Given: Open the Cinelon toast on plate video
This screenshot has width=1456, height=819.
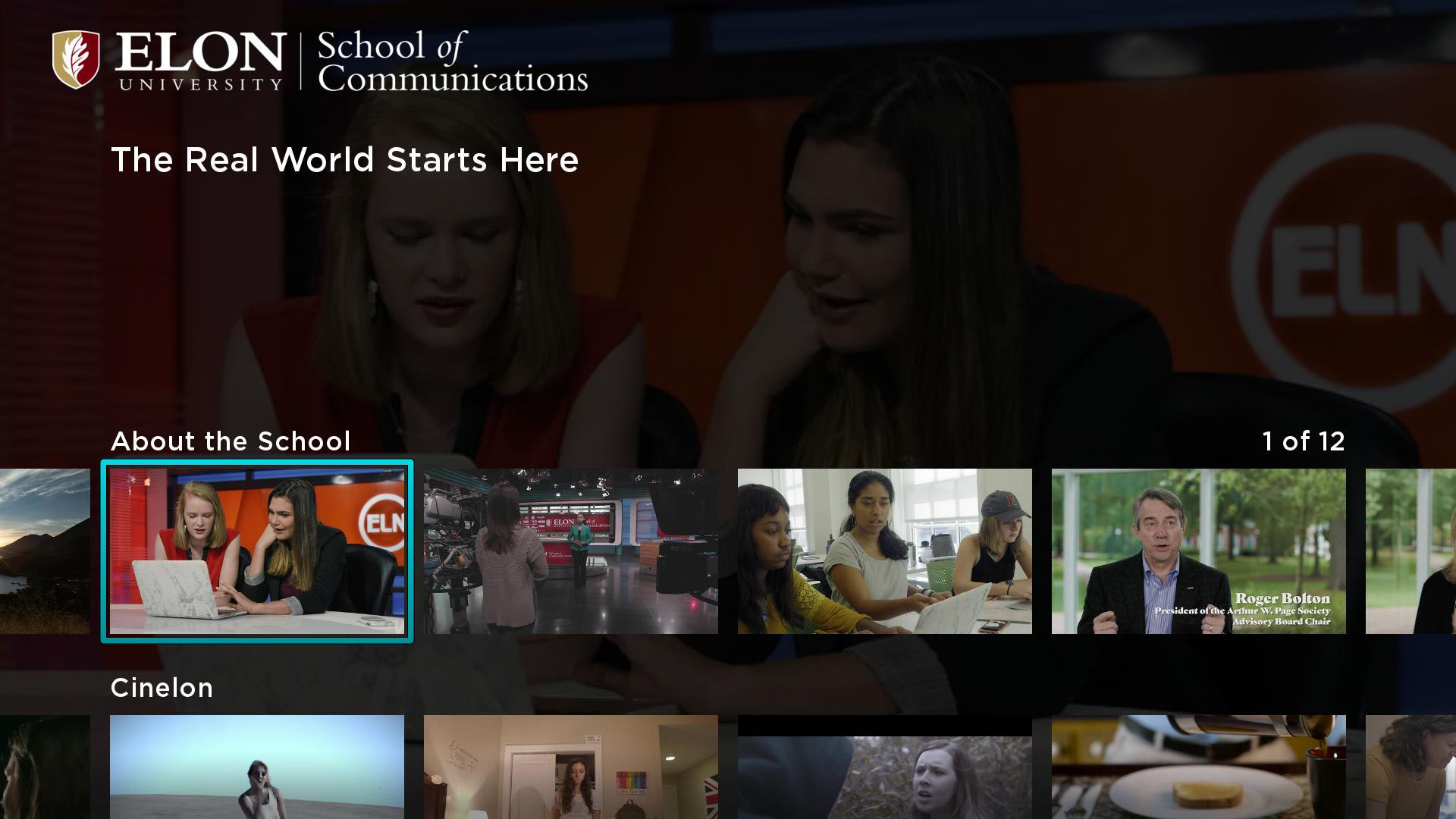Looking at the screenshot, I should 1199,767.
